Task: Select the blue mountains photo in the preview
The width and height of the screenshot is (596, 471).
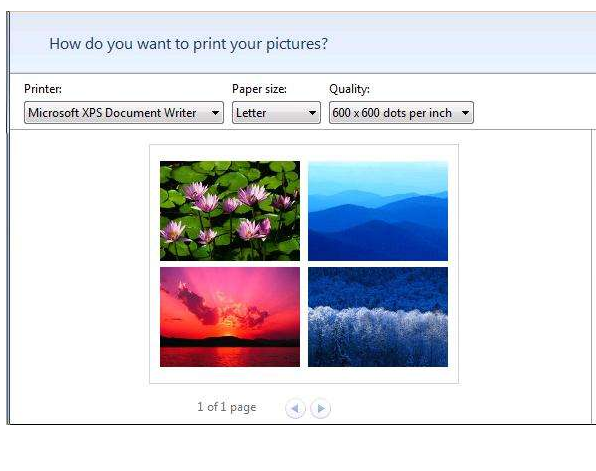Action: (x=378, y=211)
